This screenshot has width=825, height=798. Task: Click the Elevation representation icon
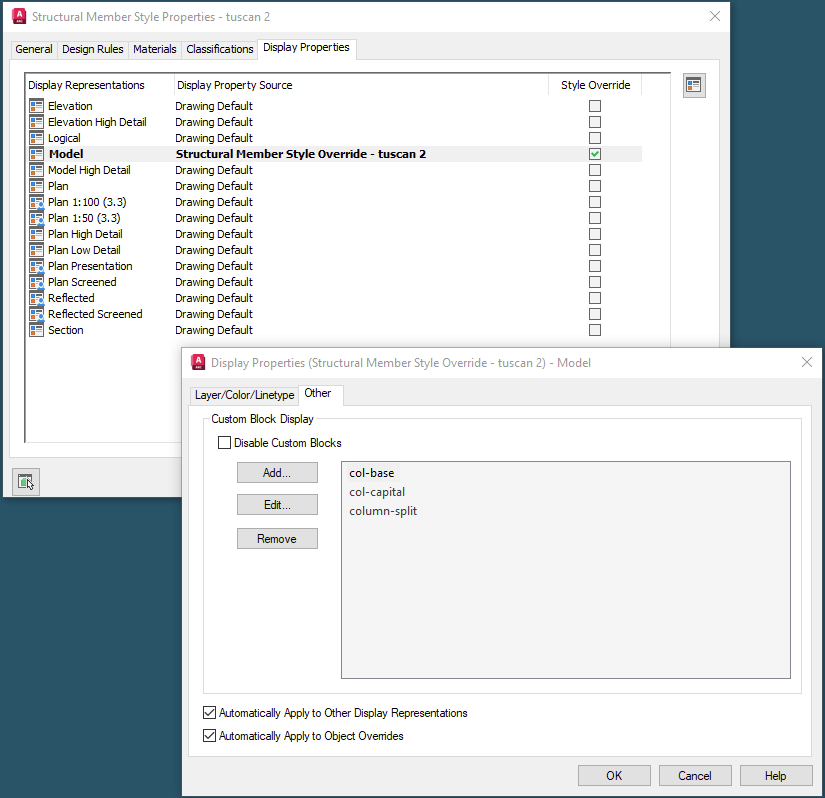(37, 105)
